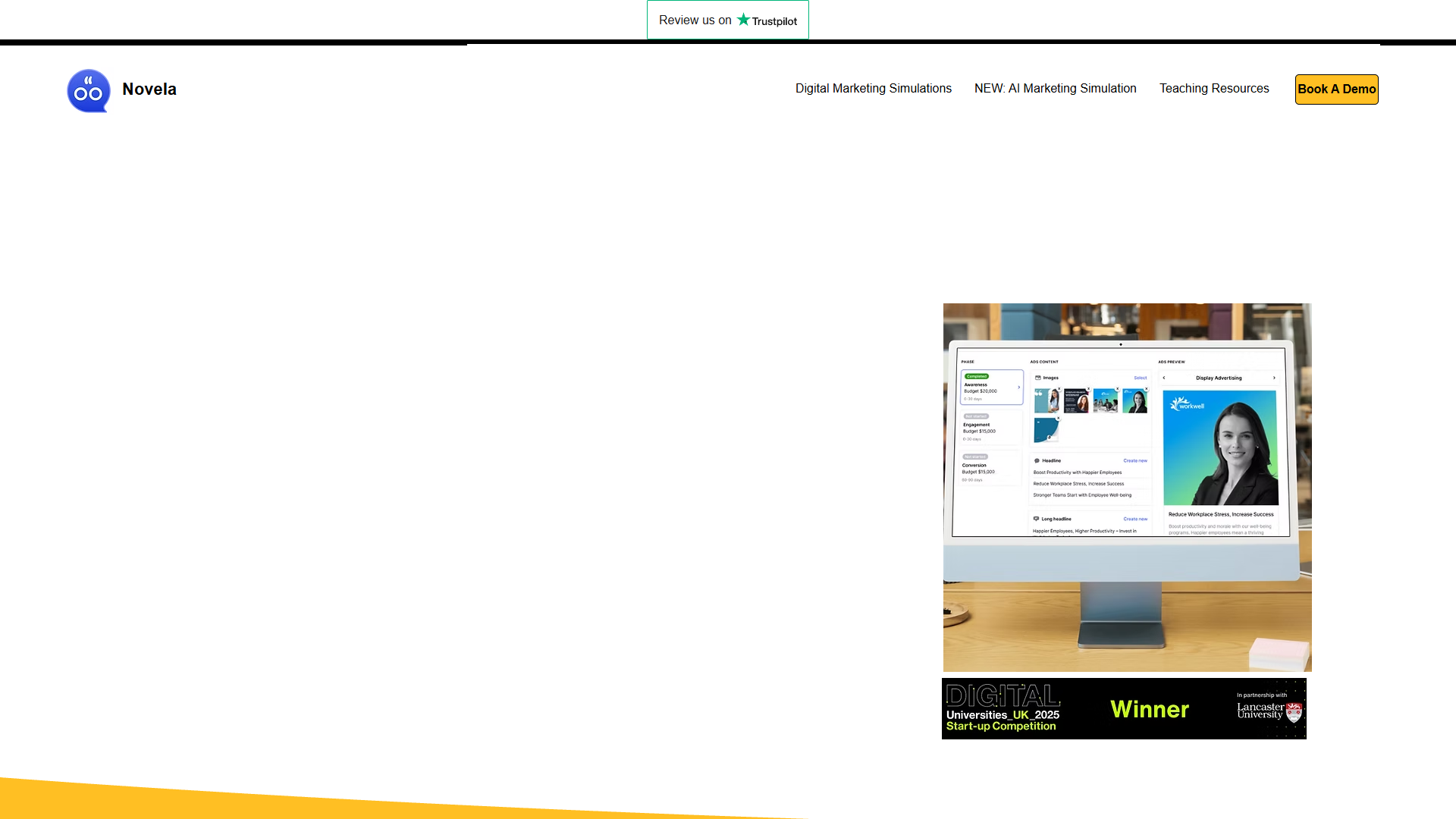Open the Digital Marketing Simulations menu item
Viewport: 1456px width, 819px height.
[x=874, y=89]
